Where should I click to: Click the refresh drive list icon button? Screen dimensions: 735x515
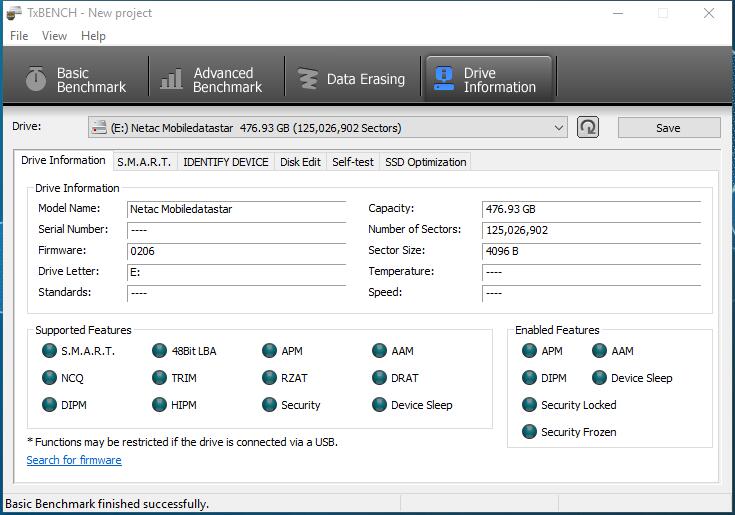tap(588, 127)
